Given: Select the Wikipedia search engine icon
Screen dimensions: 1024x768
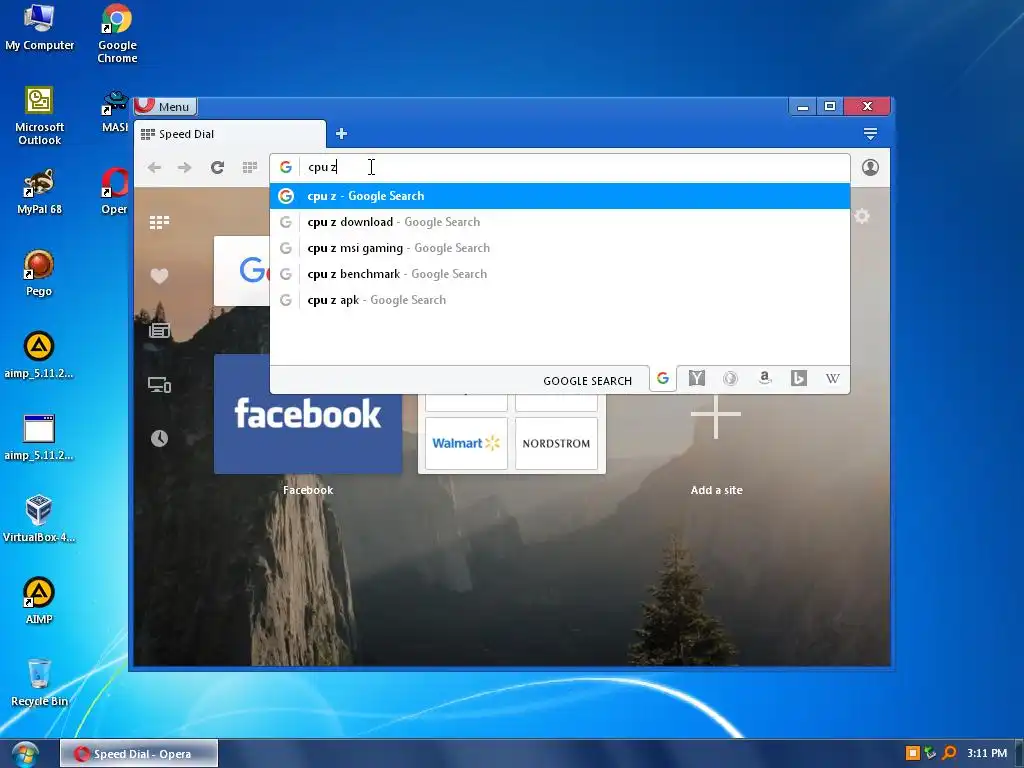Looking at the screenshot, I should click(832, 378).
